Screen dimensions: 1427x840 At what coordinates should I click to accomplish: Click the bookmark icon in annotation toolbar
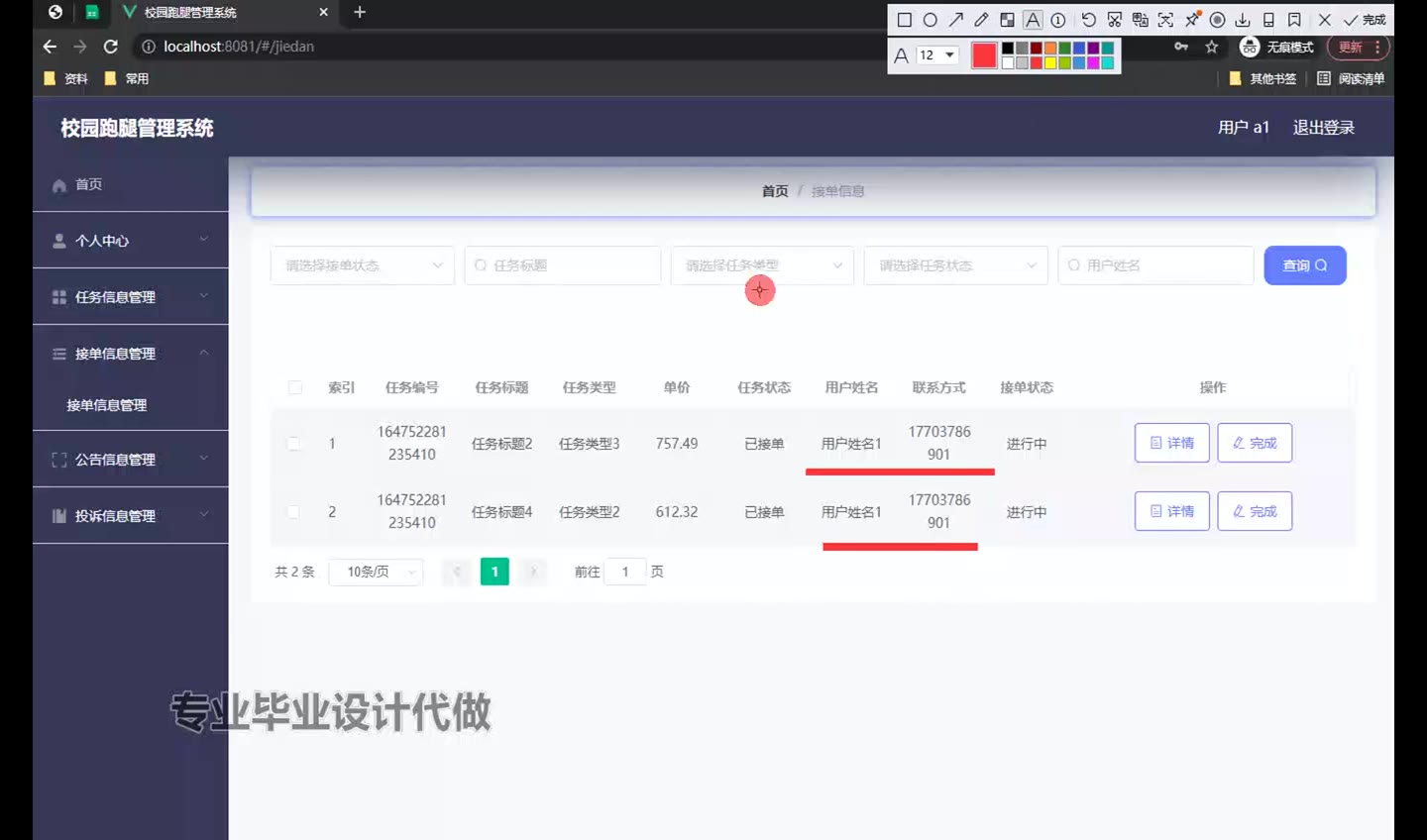(1294, 20)
